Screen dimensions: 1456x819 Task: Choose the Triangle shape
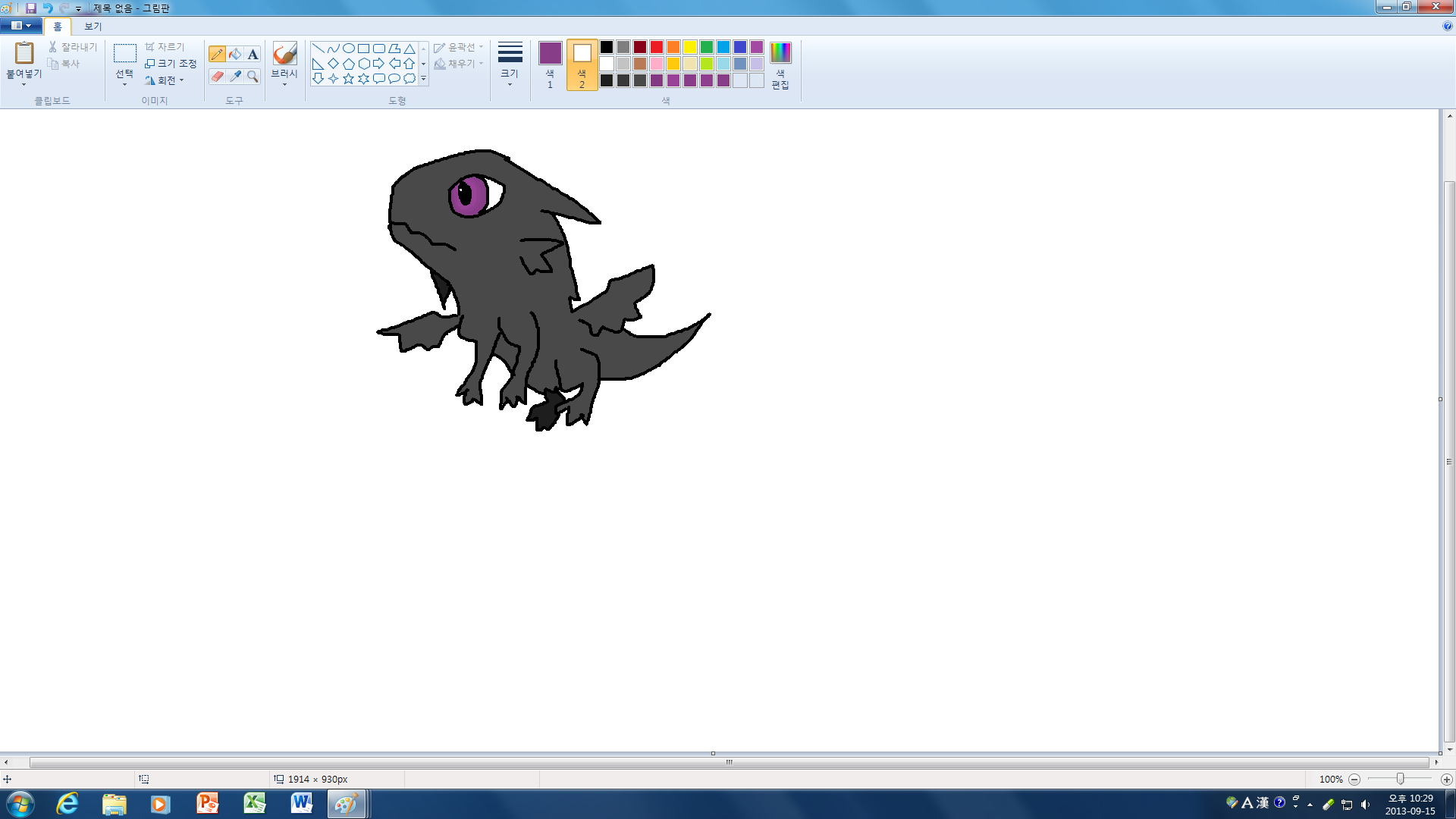tap(409, 49)
